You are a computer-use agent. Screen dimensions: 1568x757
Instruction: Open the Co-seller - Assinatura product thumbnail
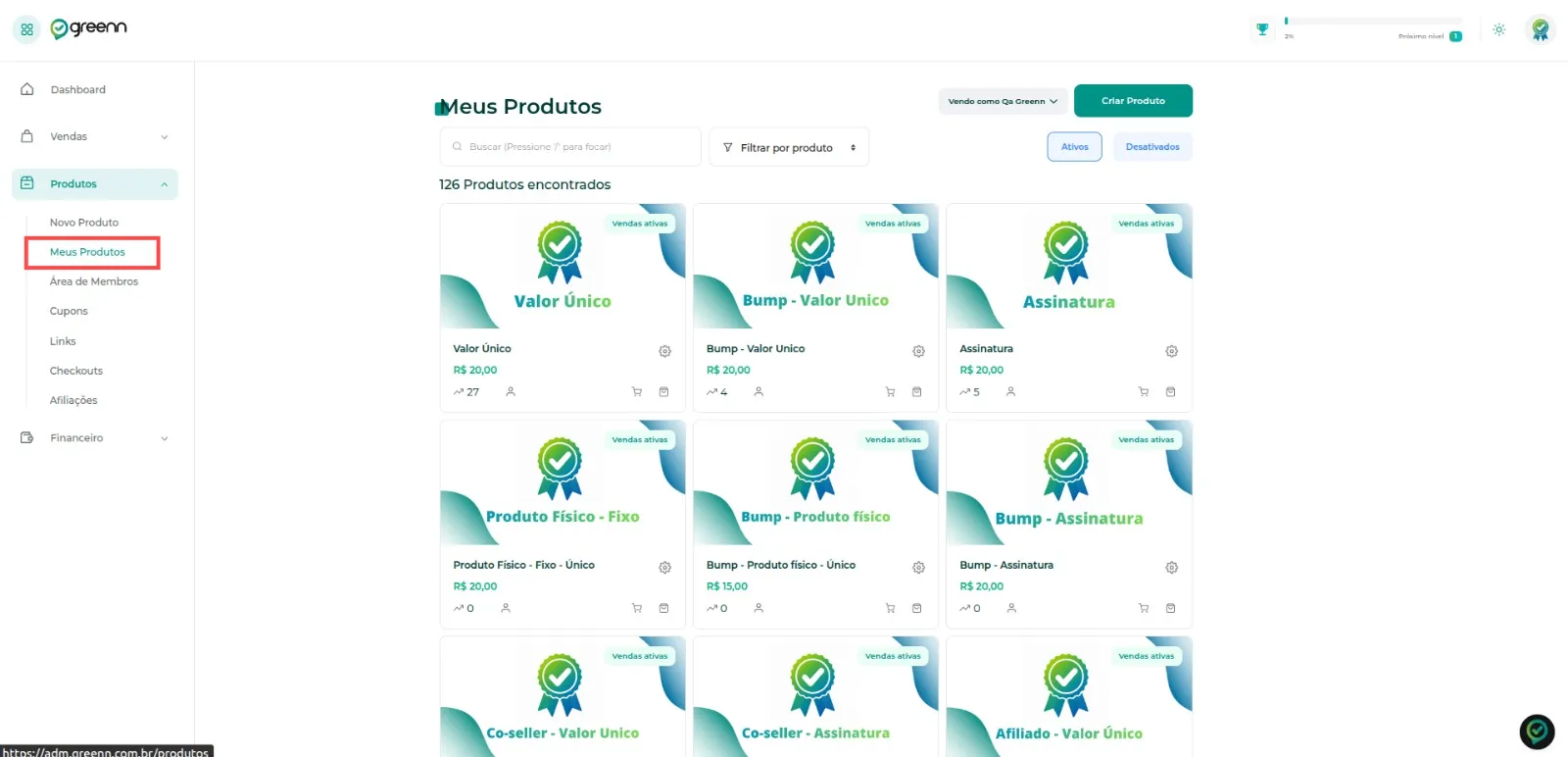tap(815, 697)
